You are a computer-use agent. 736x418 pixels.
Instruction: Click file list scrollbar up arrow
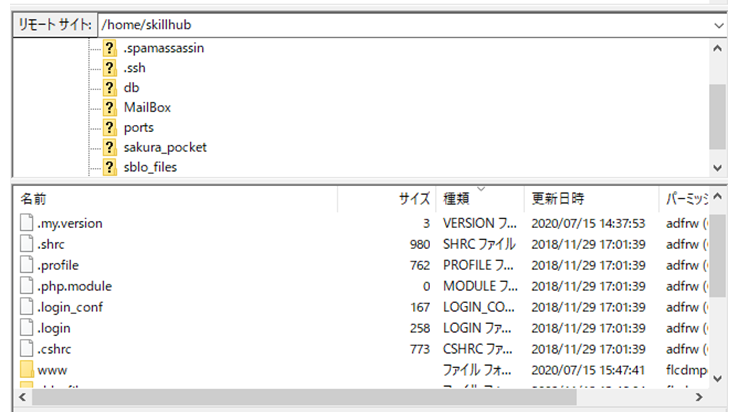[717, 197]
